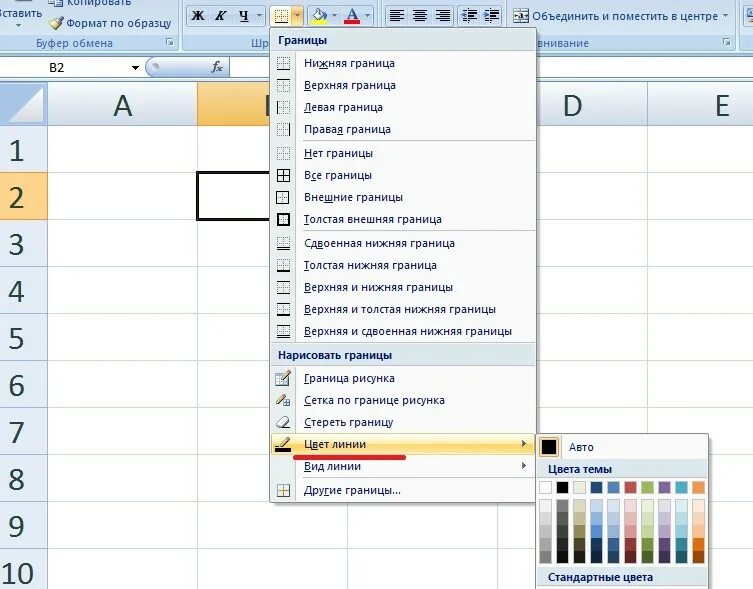This screenshot has width=753, height=589.
Task: Increase indent icon in ribbon
Action: pos(491,16)
